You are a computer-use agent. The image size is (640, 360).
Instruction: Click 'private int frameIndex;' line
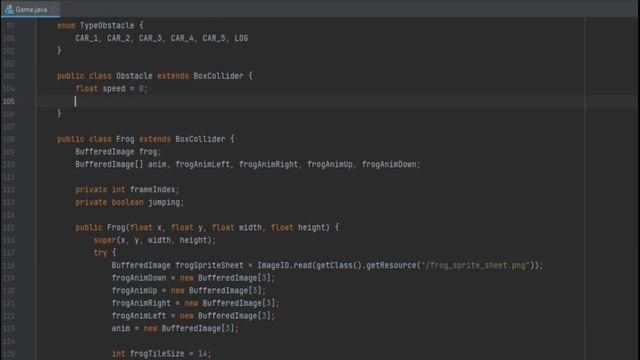coord(127,190)
